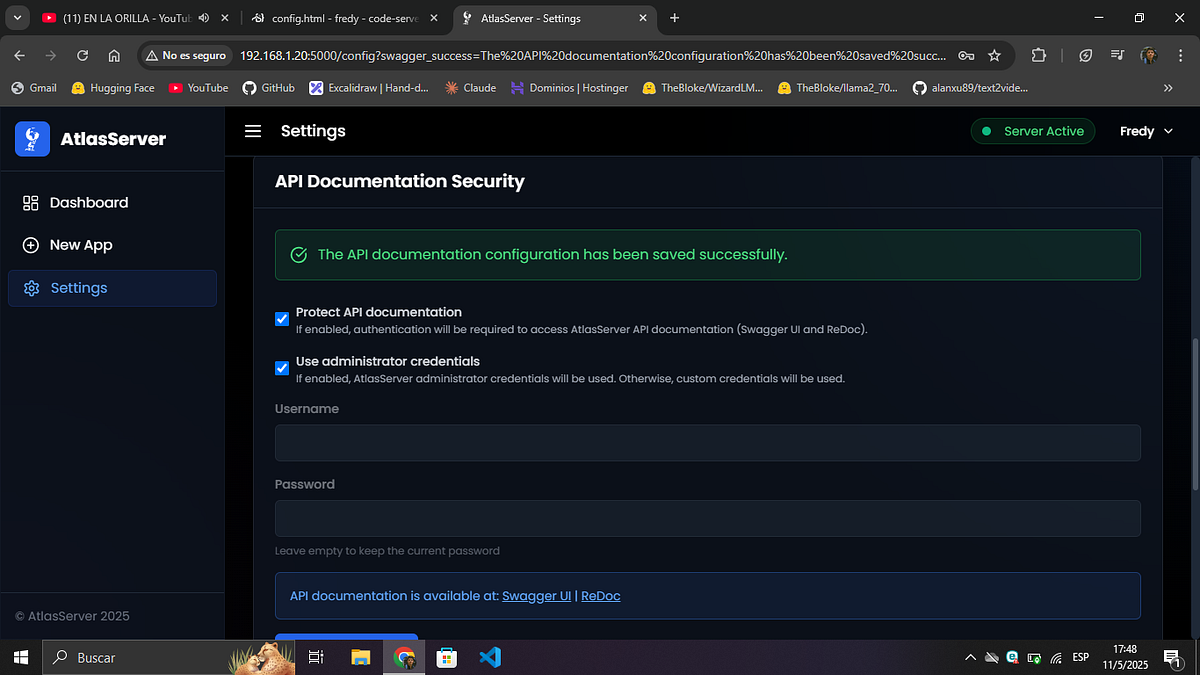Screen dimensions: 1200x675
Task: Click the bookmark star in the address bar
Action: coord(994,56)
